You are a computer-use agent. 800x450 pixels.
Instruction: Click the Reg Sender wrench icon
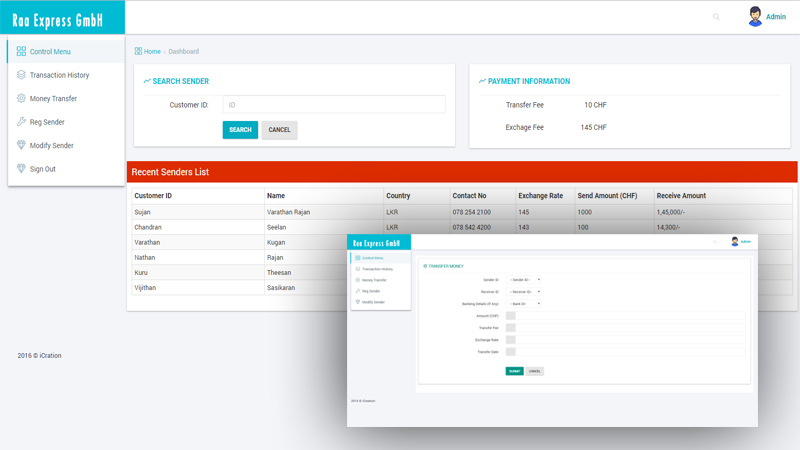point(21,122)
